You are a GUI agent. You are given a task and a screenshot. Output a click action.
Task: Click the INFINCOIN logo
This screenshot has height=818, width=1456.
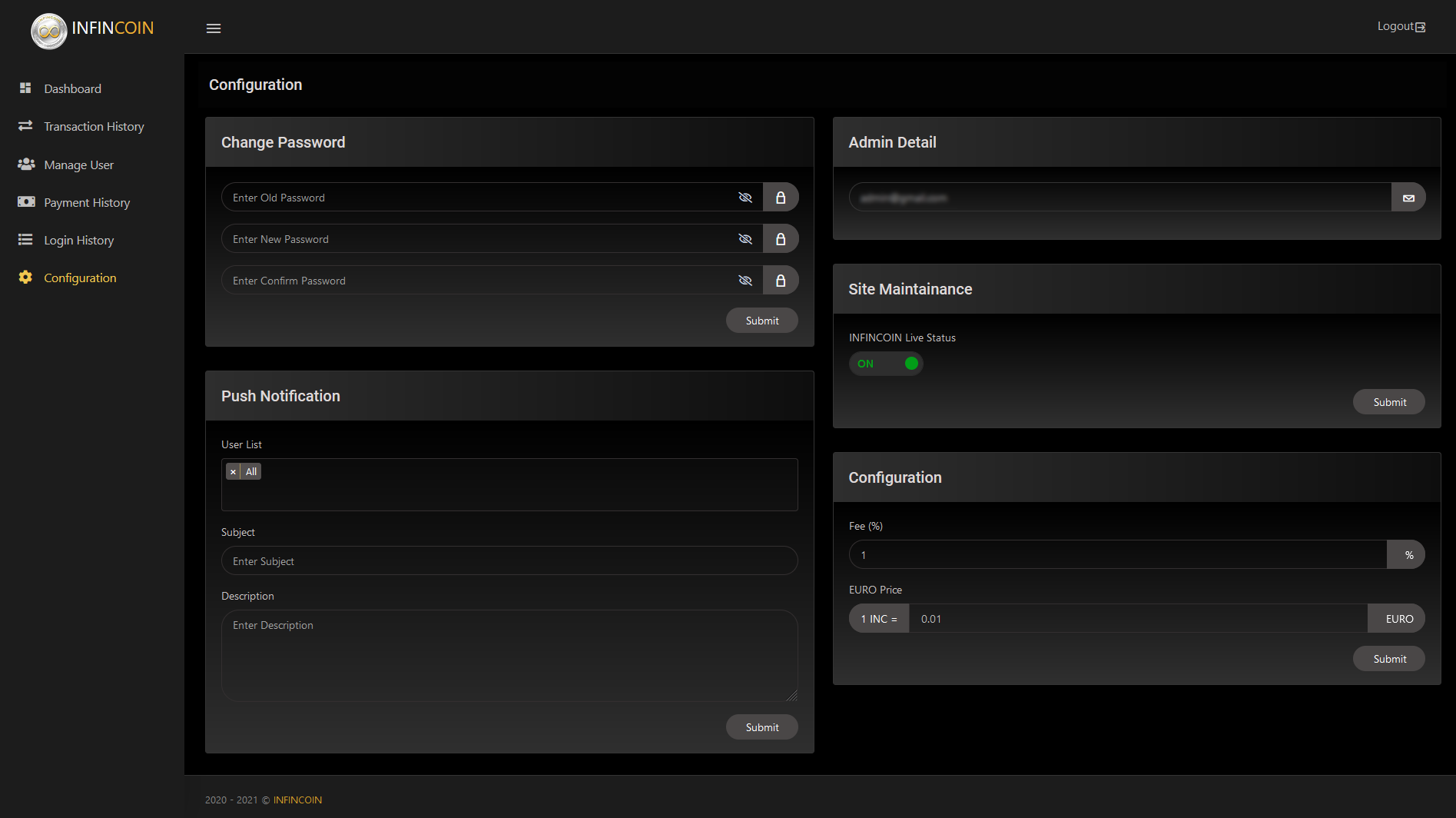pyautogui.click(x=92, y=29)
